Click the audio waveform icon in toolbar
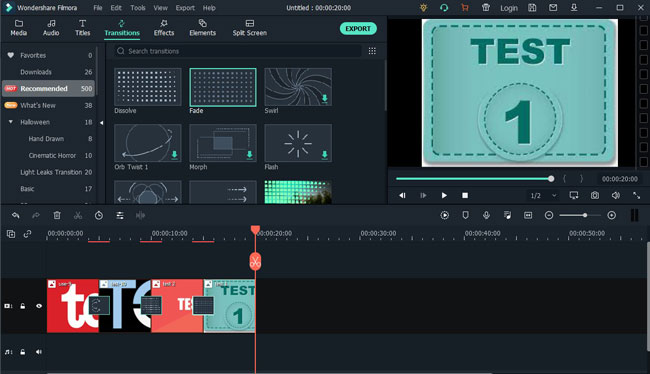 [x=141, y=215]
